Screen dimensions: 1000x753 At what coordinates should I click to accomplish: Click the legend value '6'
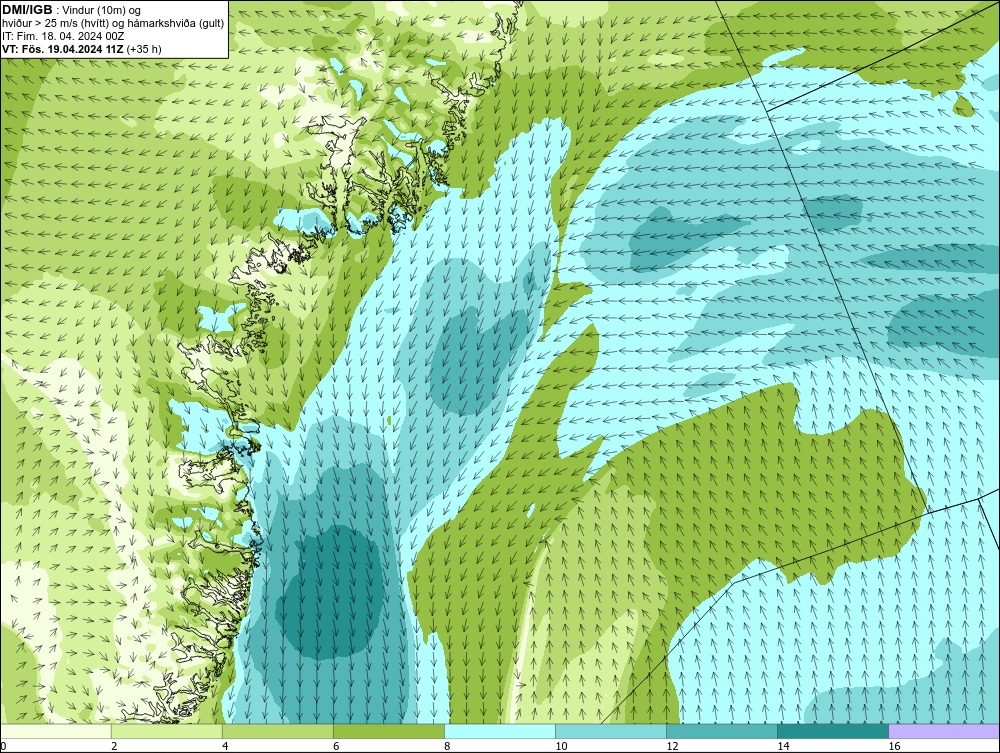336,746
